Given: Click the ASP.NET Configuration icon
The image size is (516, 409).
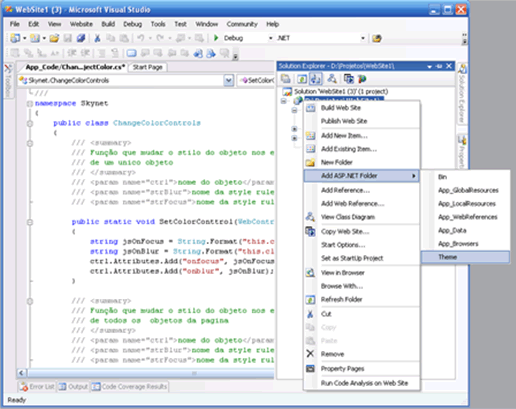Looking at the screenshot, I should [362, 79].
